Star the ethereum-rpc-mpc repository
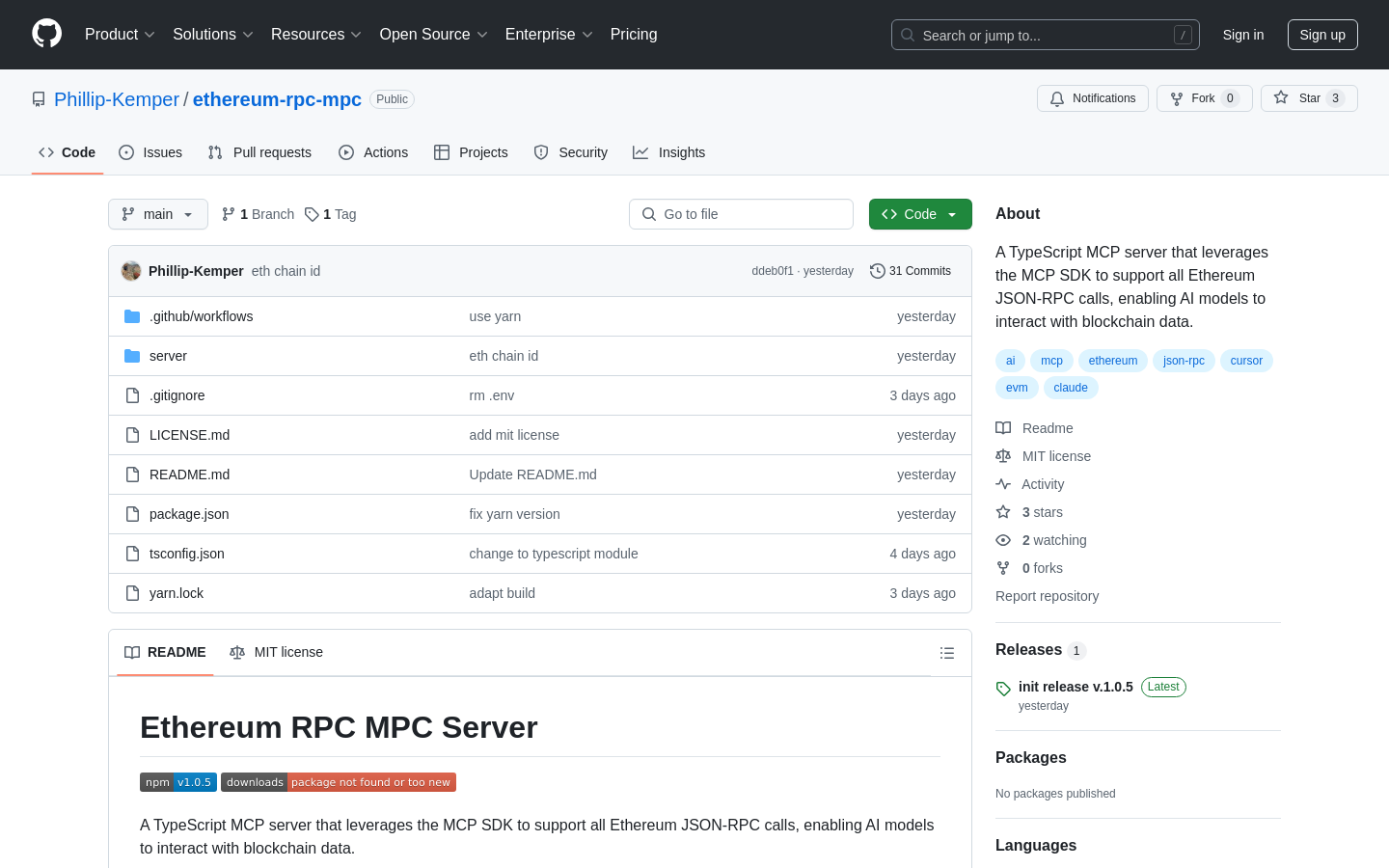 click(1309, 98)
